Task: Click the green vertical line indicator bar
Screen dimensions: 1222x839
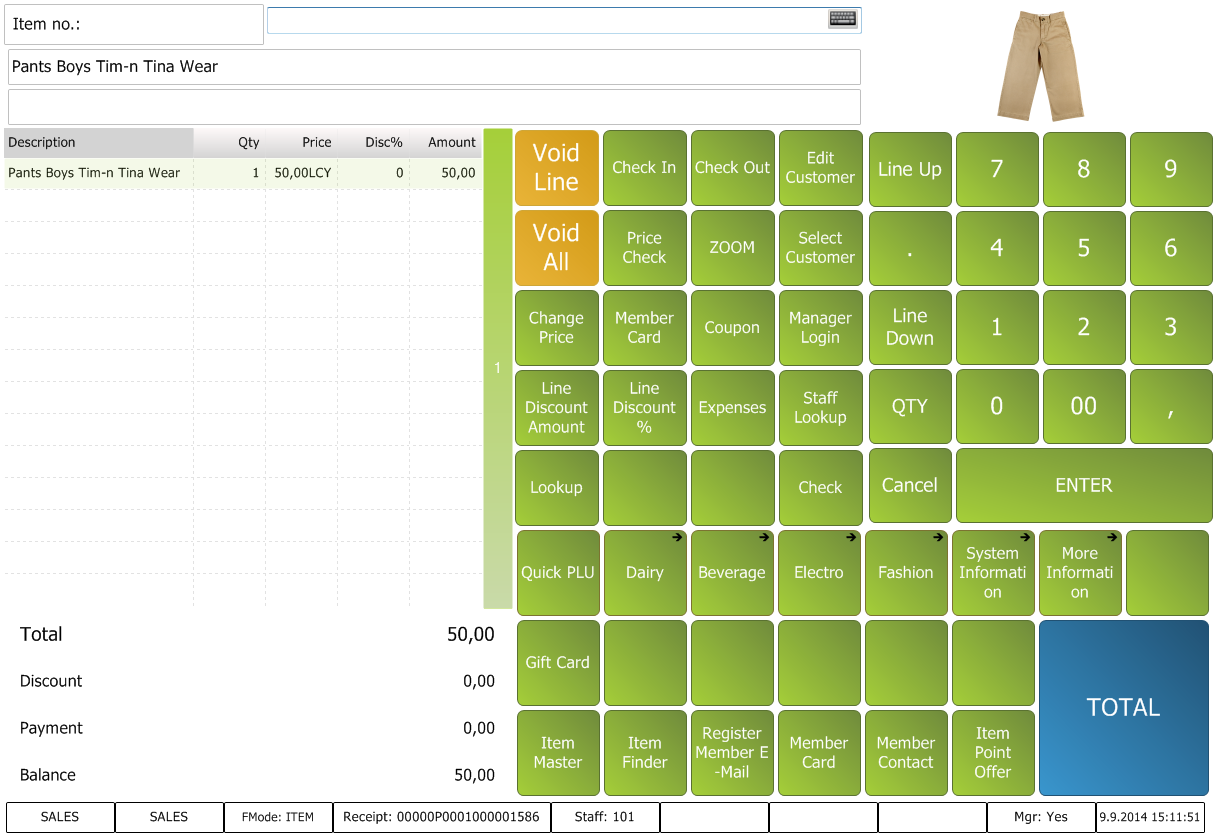Action: (497, 368)
